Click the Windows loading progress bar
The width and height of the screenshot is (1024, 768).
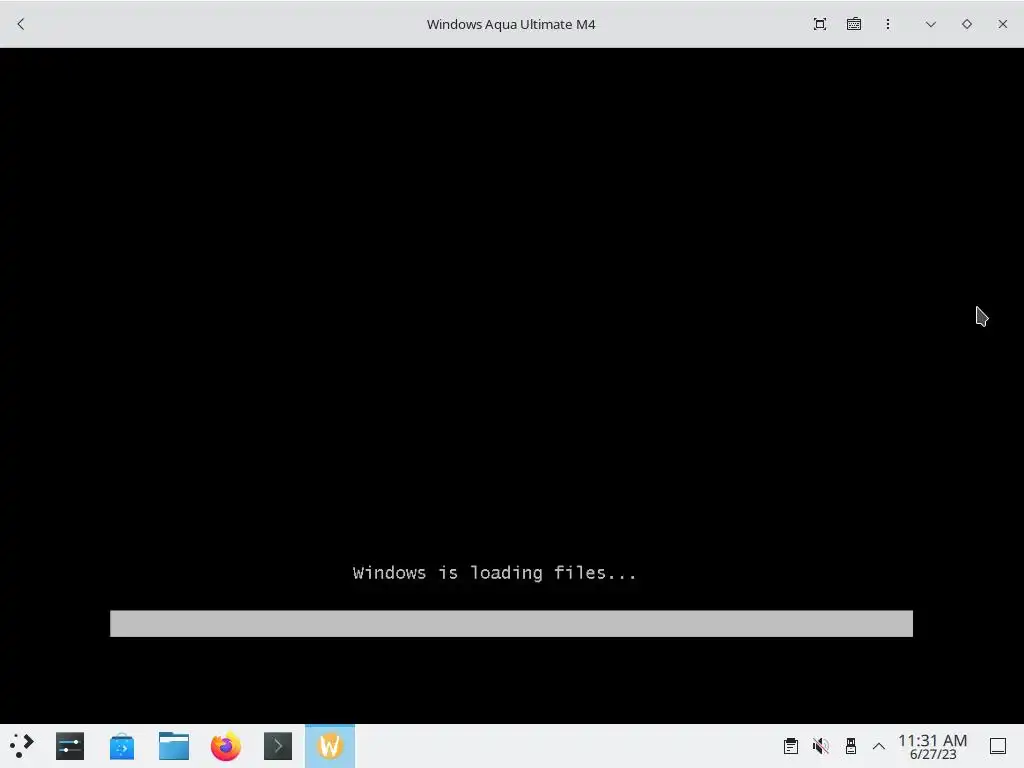point(511,624)
